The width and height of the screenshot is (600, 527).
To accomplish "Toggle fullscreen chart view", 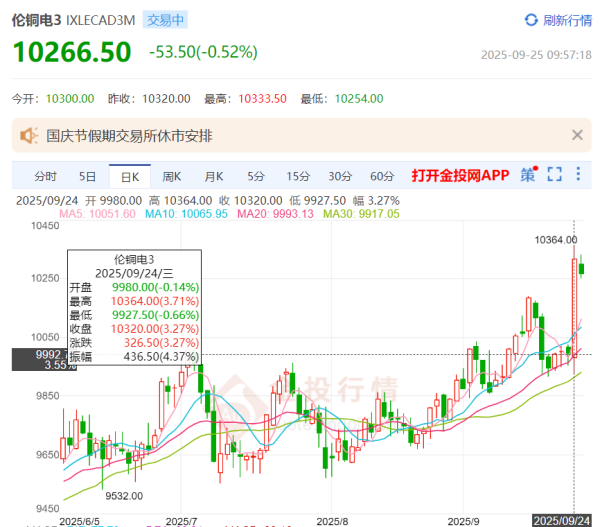I will coord(555,176).
